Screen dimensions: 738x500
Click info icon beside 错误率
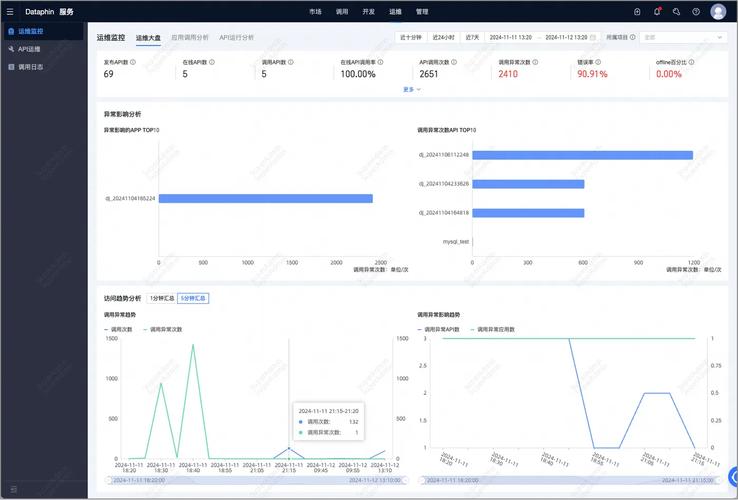598,62
